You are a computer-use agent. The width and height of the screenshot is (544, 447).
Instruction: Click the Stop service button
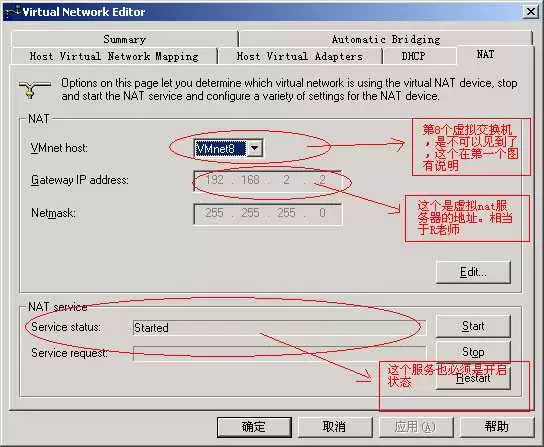473,352
